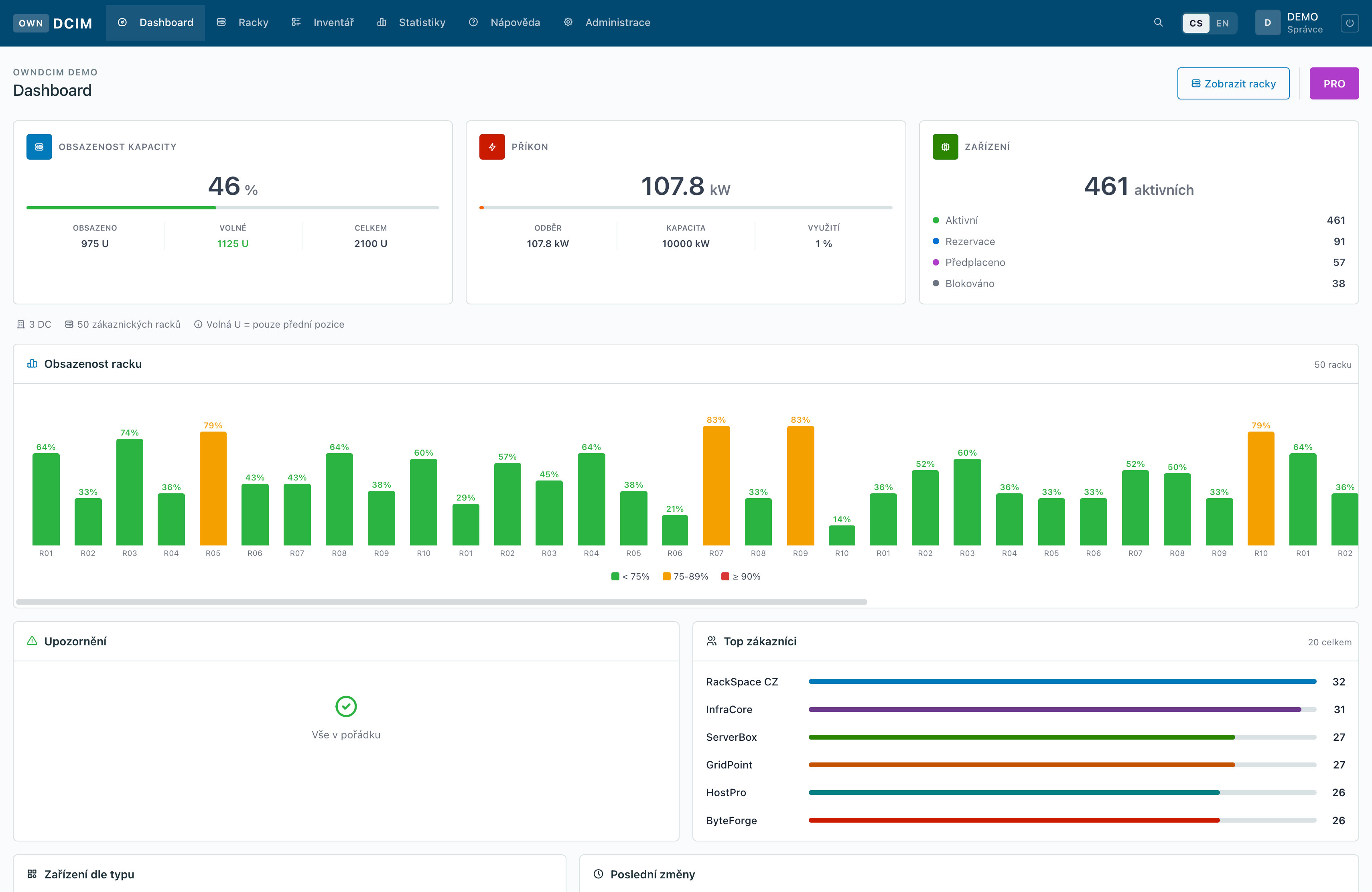
Task: Click the DEMO Správce user name
Action: 1305,23
